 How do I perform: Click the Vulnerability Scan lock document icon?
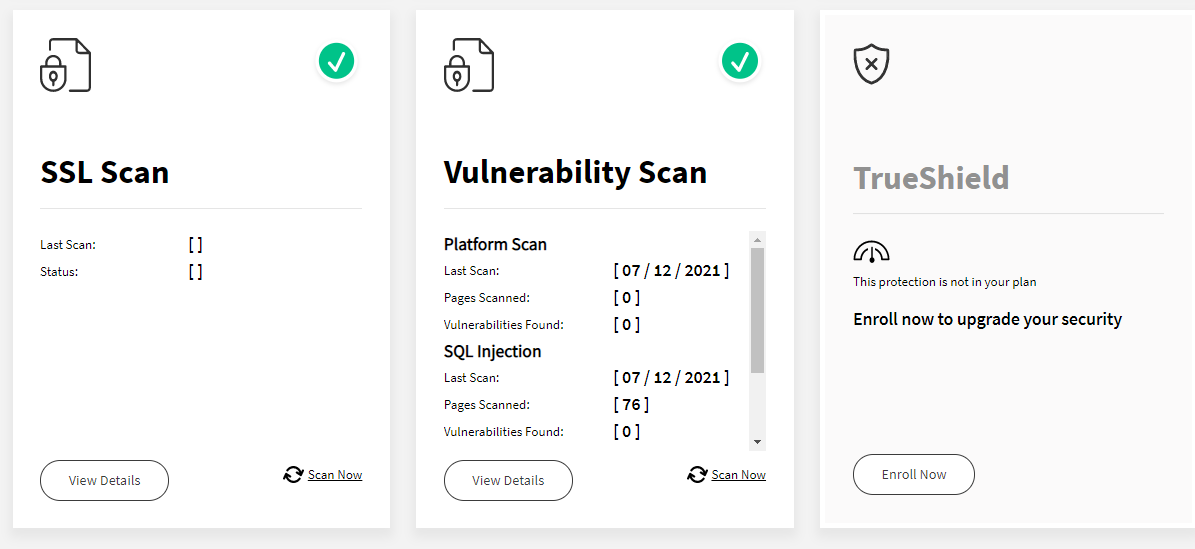coord(469,66)
